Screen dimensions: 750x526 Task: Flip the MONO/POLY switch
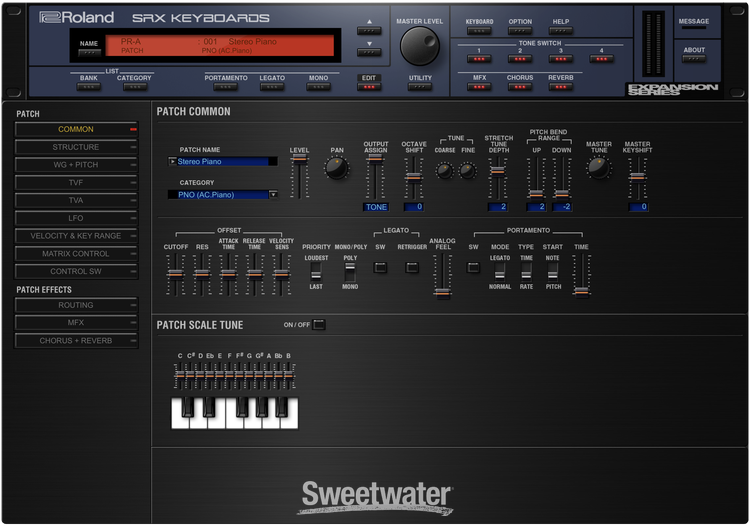click(x=350, y=272)
